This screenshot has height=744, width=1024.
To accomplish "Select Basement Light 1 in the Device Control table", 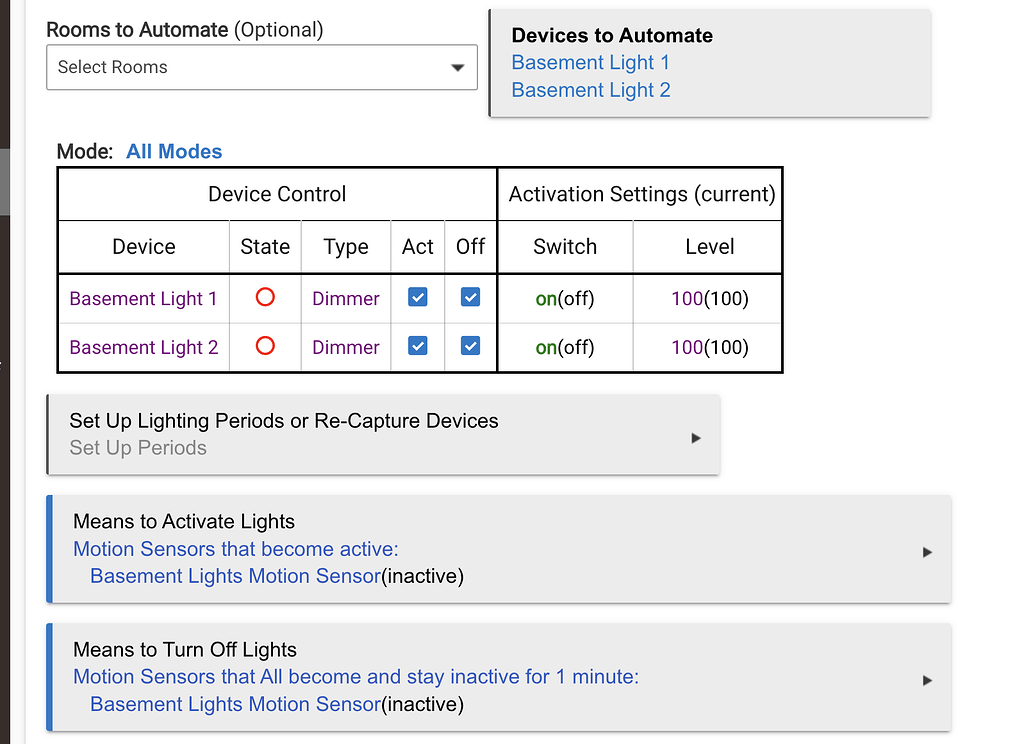I will pyautogui.click(x=143, y=298).
